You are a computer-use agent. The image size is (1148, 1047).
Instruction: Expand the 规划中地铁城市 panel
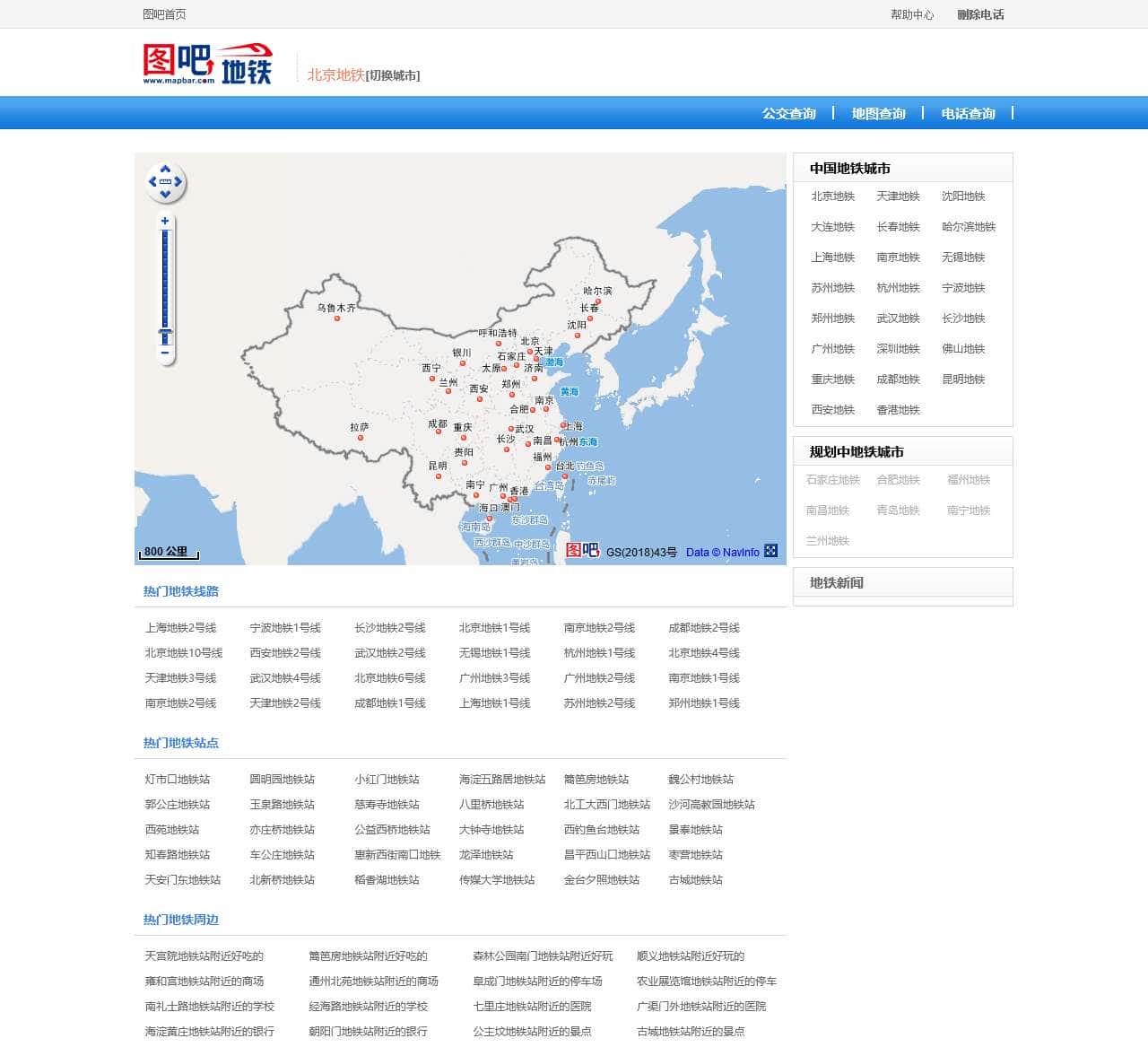click(x=858, y=451)
